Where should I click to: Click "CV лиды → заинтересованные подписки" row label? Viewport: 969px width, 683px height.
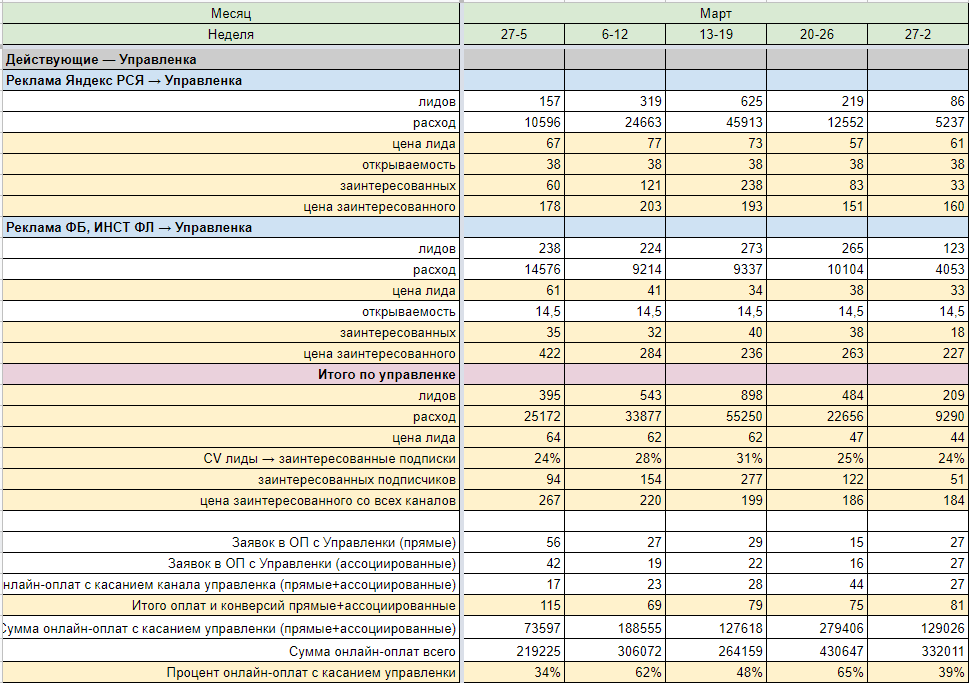pos(329,458)
